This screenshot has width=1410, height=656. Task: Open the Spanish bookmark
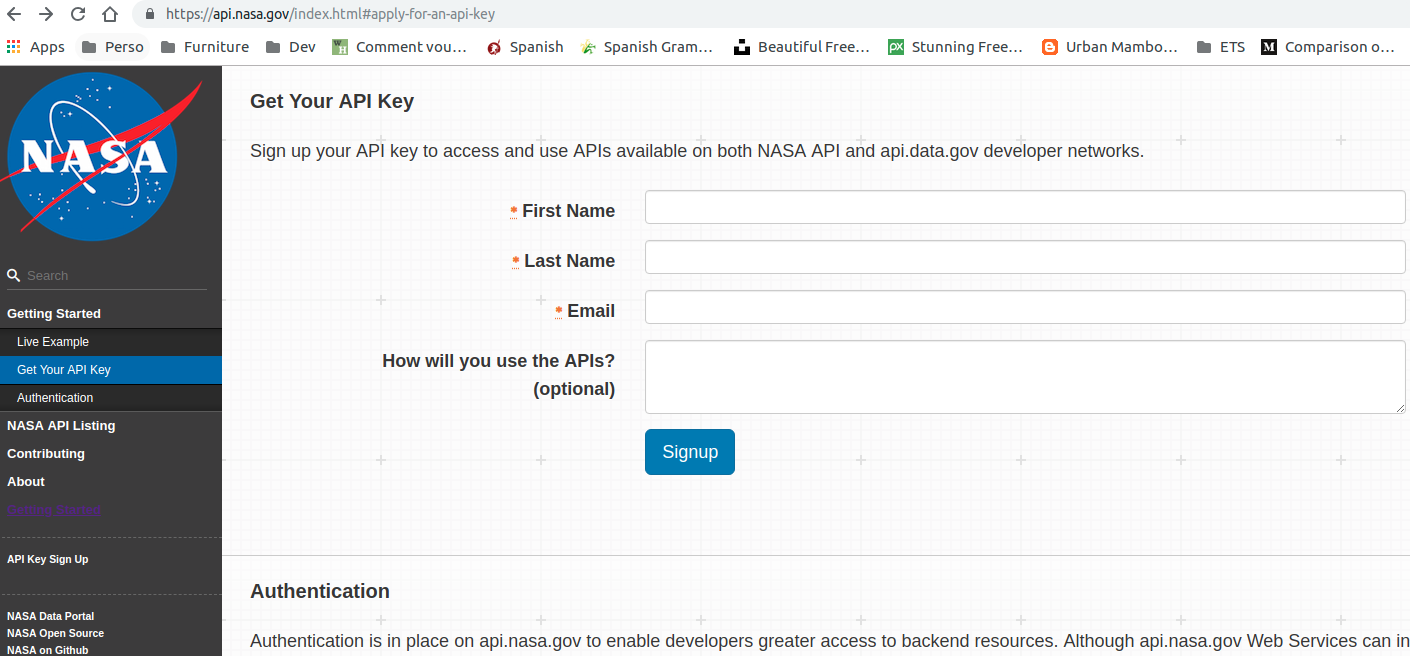click(525, 47)
